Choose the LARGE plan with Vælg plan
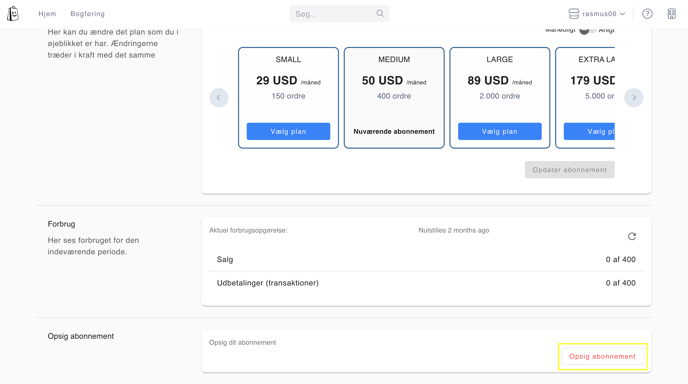Screen dimensions: 688x384 (500, 131)
